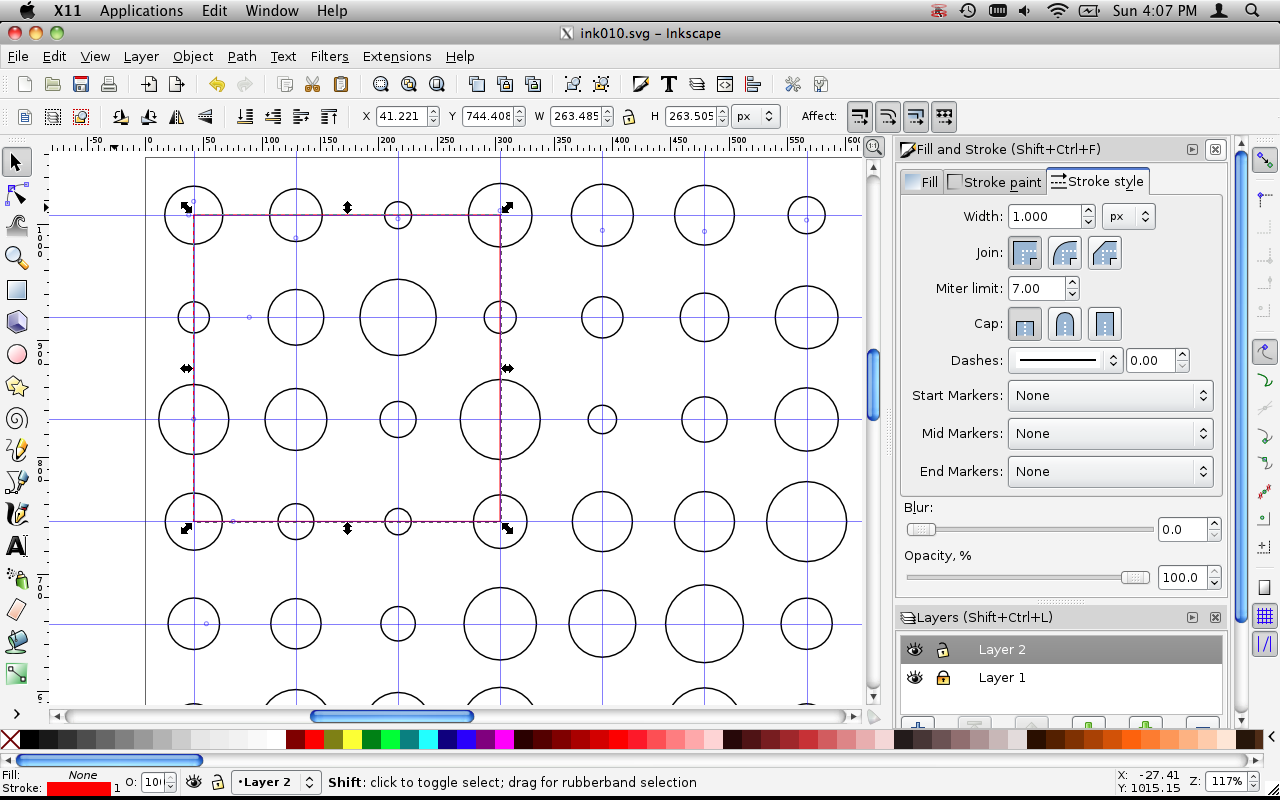Select the Eraser tool
The image size is (1280, 800).
(17, 610)
